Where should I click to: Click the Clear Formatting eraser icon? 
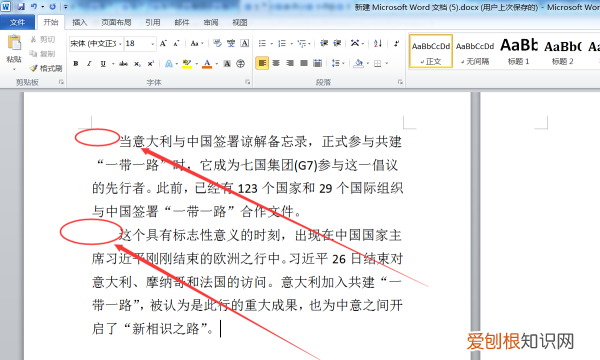(217, 43)
